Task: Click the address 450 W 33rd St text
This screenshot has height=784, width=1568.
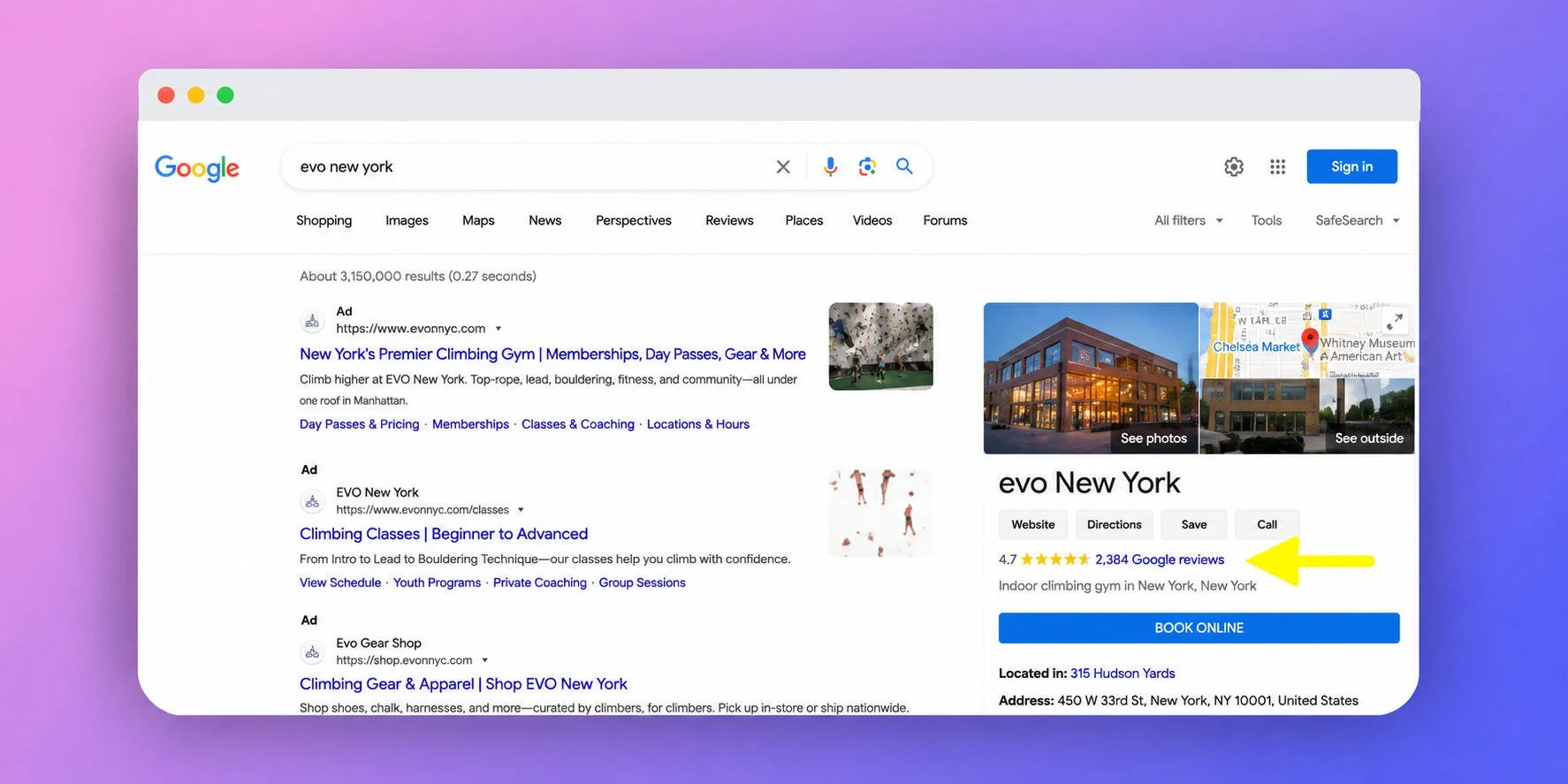Action: 1208,701
